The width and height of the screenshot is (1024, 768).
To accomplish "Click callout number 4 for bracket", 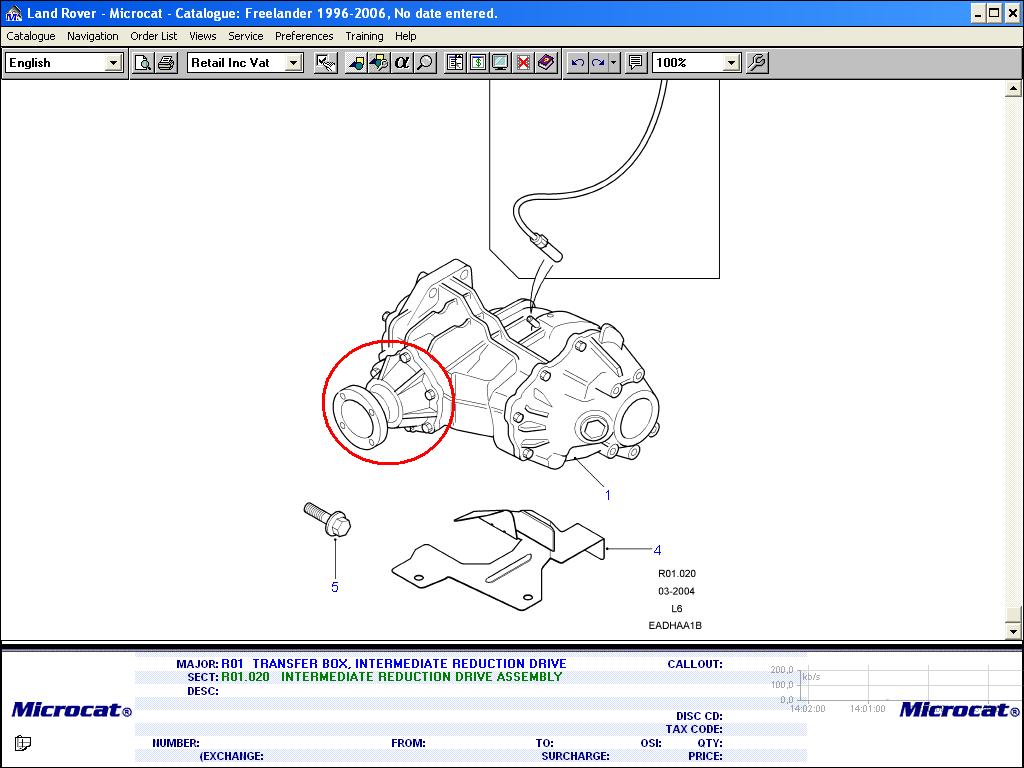I will (x=657, y=550).
